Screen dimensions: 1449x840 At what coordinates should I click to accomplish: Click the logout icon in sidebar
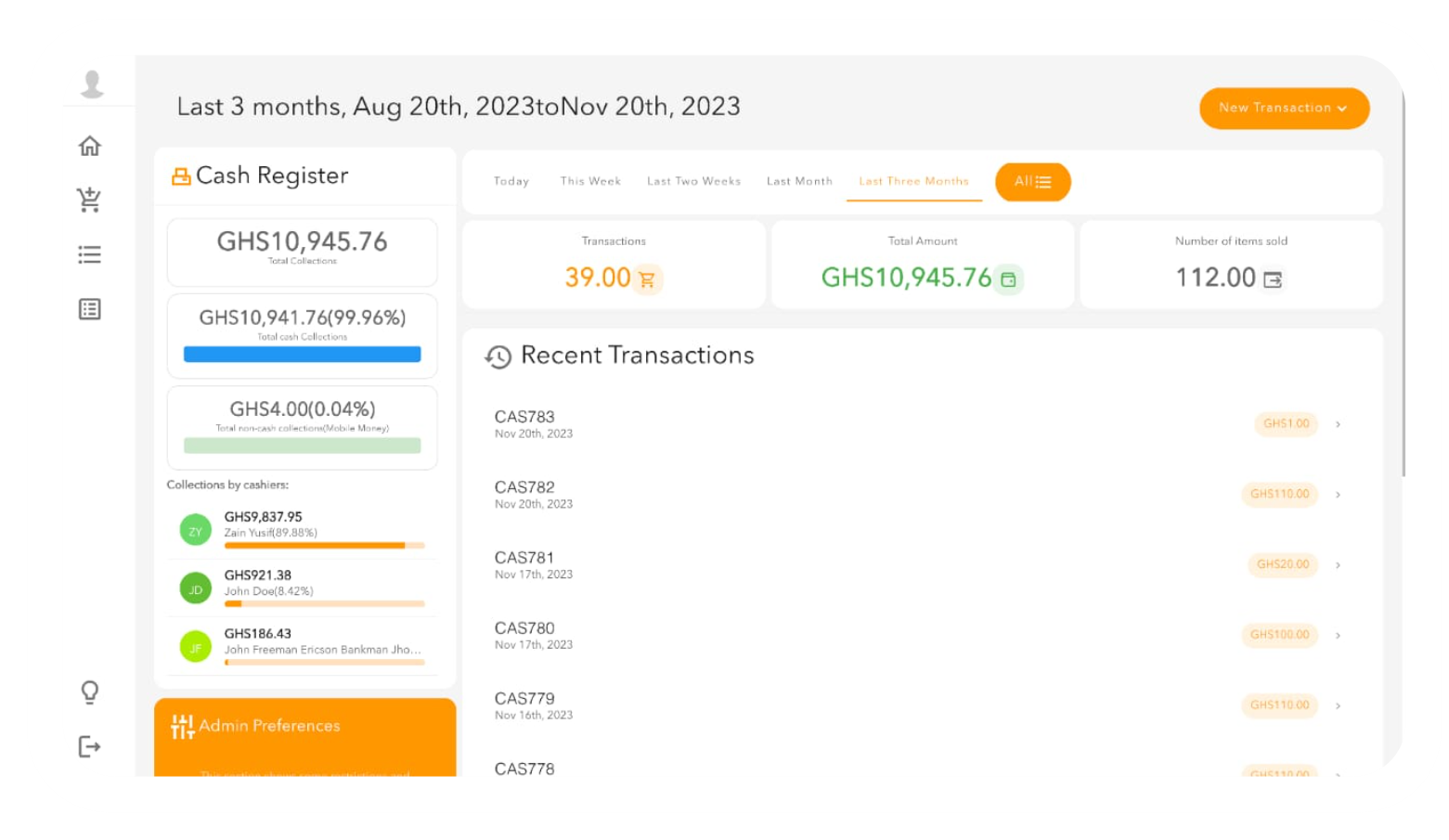(x=90, y=746)
